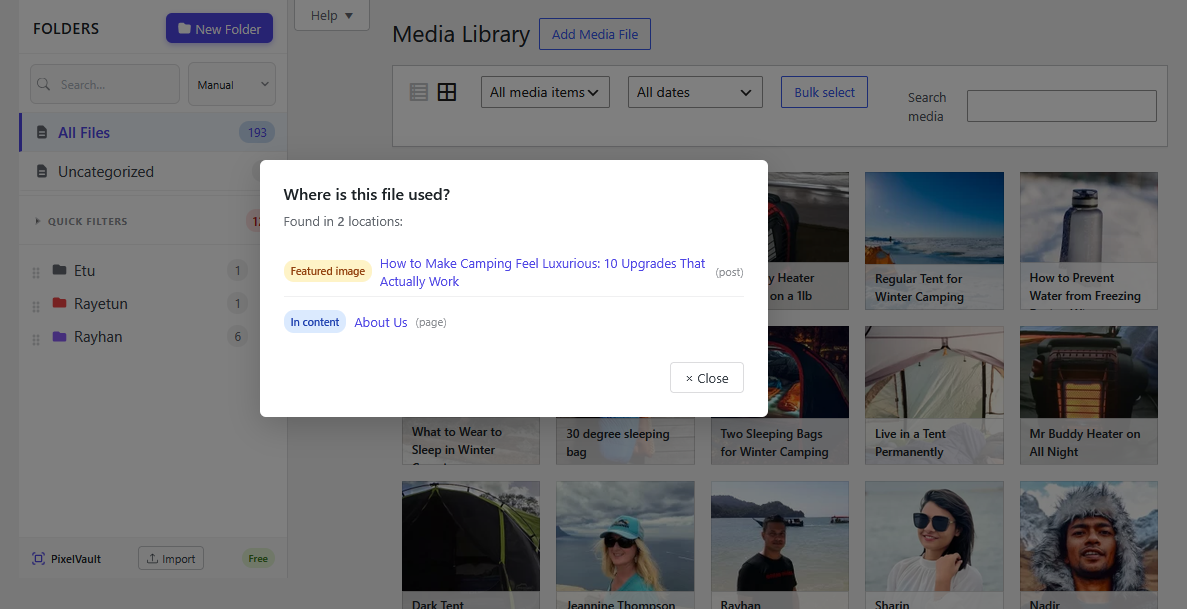Click the purple Rayhan folder icon

click(60, 336)
